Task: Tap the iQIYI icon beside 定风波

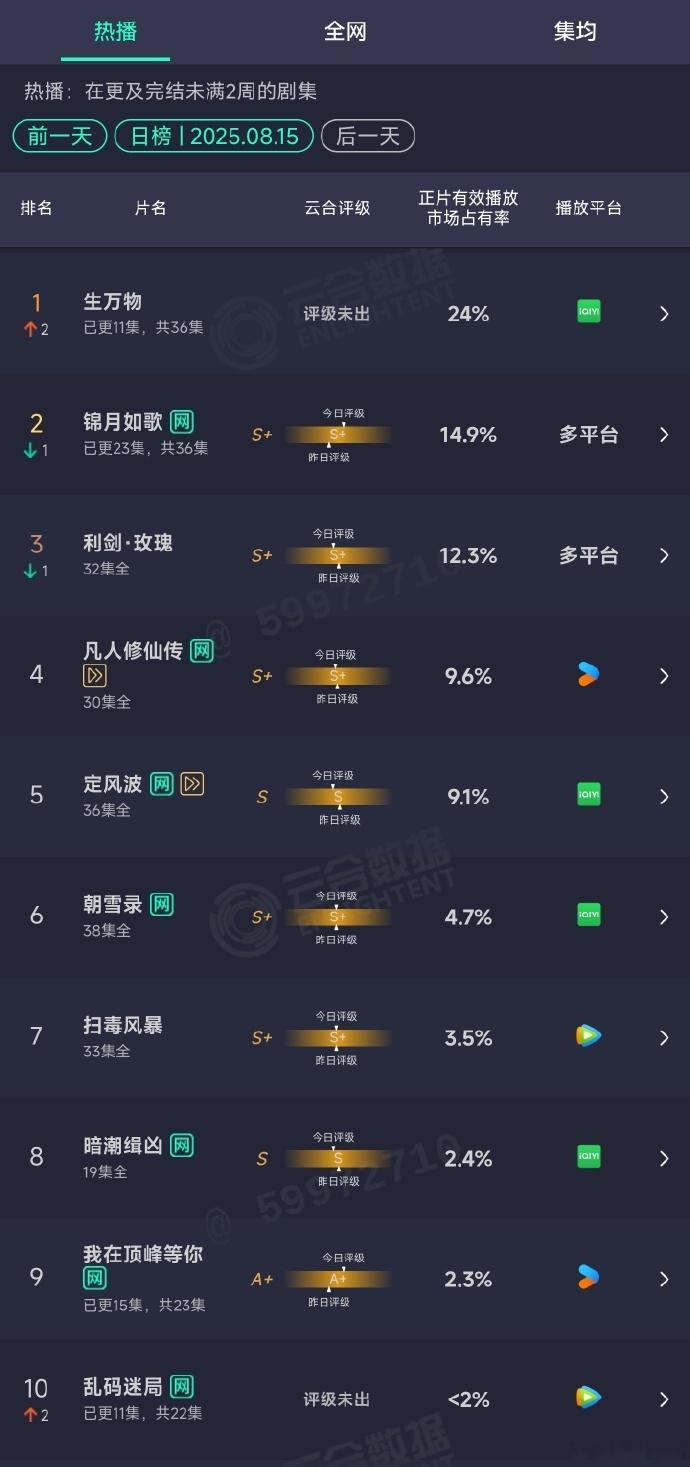Action: (589, 796)
